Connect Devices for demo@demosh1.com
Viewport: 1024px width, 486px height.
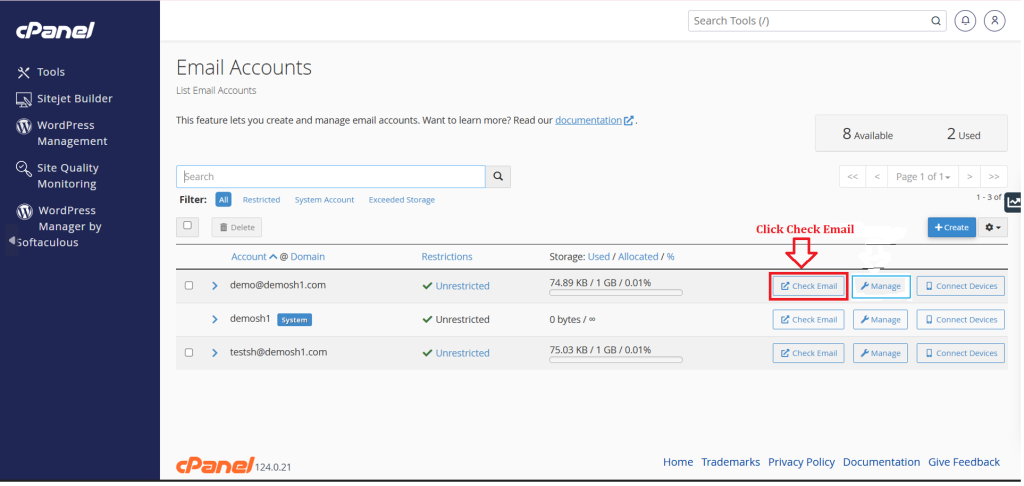pos(961,286)
